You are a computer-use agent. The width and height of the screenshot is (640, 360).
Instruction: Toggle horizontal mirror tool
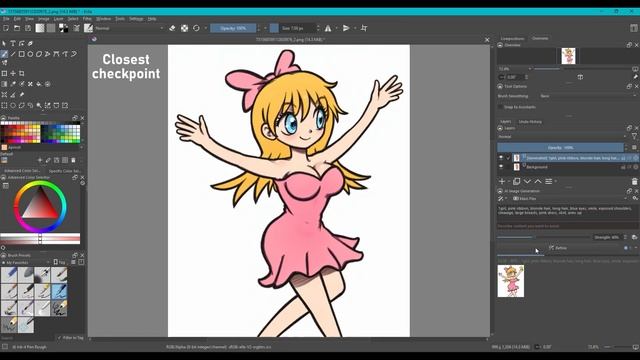click(x=328, y=28)
